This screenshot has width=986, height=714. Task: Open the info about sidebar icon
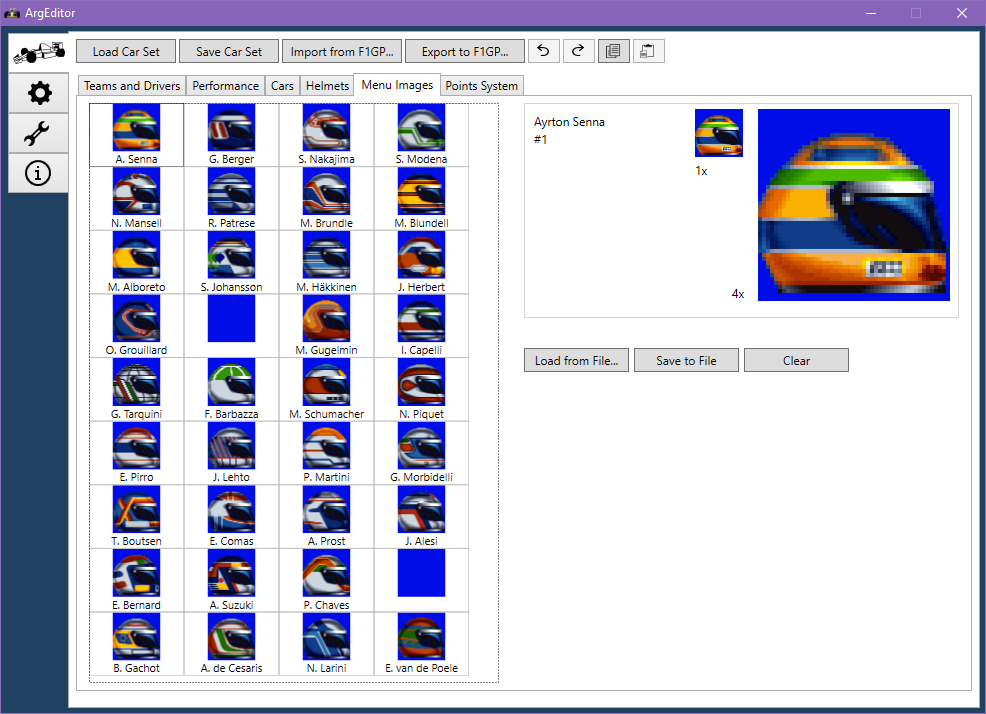(38, 173)
